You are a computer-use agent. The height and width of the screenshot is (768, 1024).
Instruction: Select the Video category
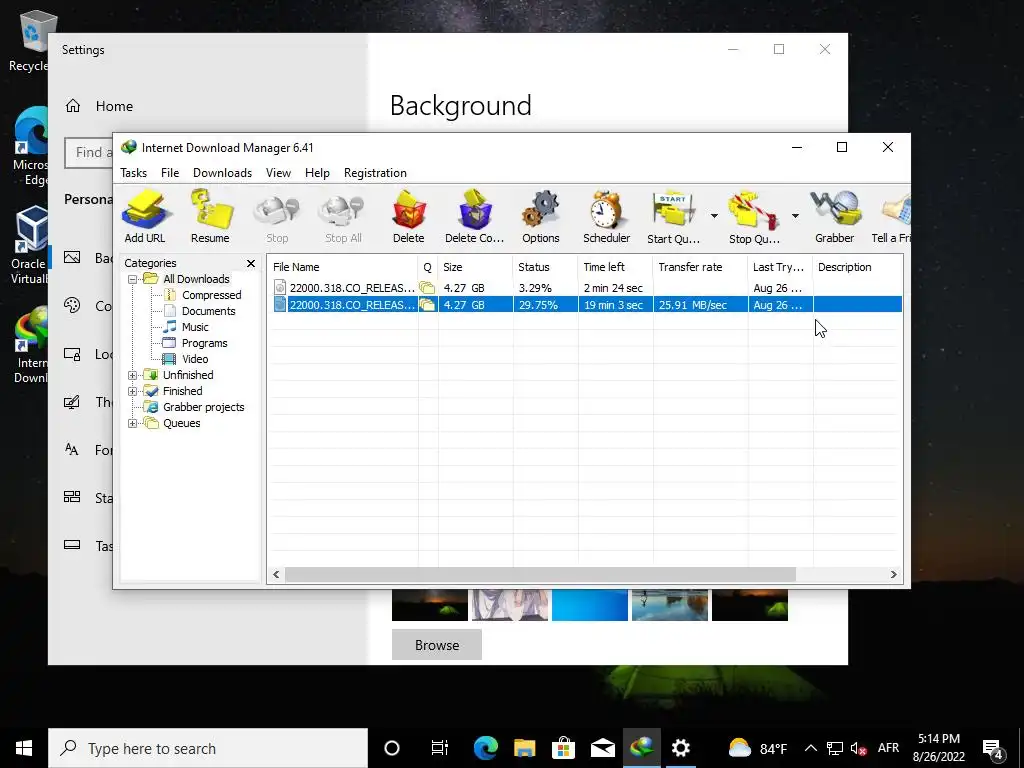click(x=195, y=359)
